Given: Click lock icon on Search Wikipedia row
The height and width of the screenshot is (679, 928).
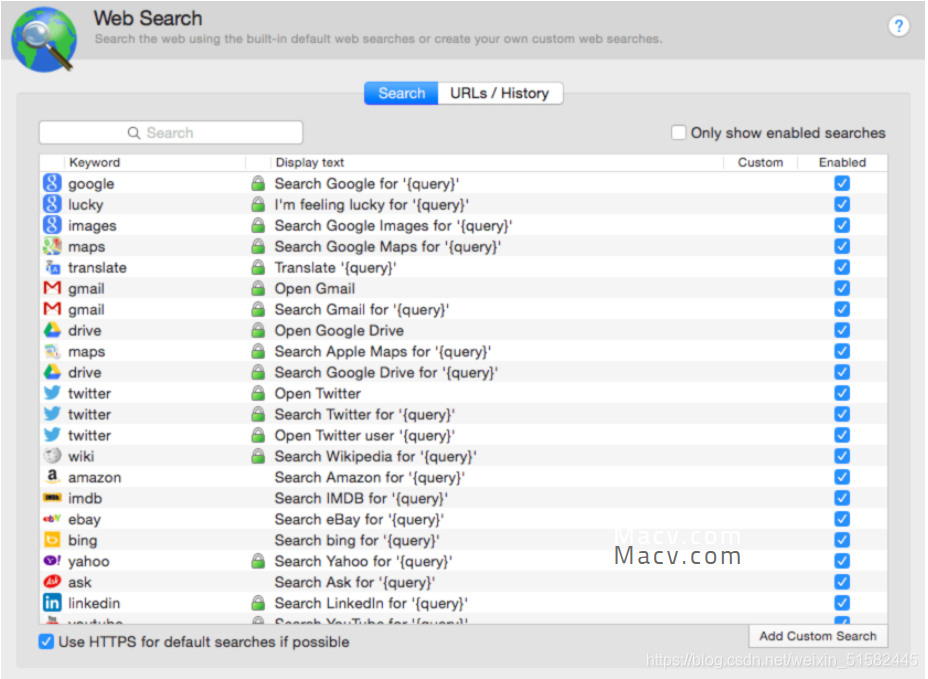Looking at the screenshot, I should 258,456.
